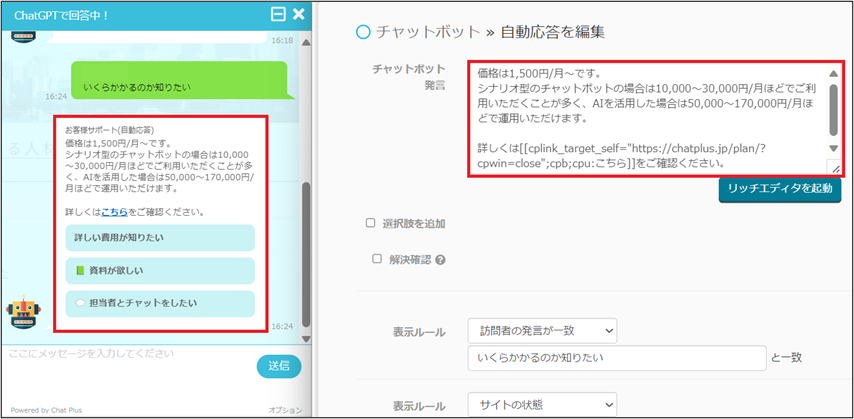
Task: Click the chat window vertical scrollbar
Action: point(306,250)
